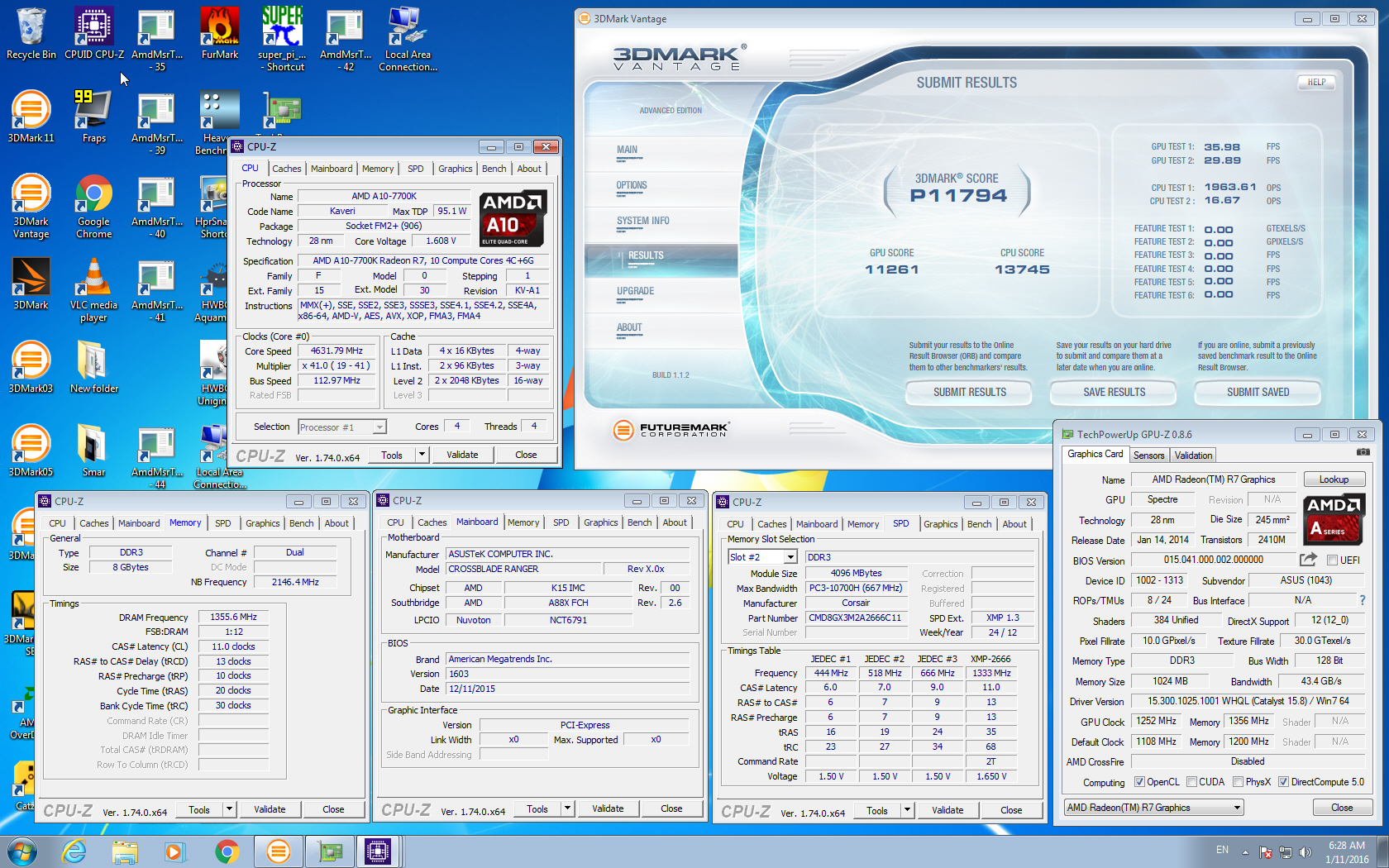Image resolution: width=1389 pixels, height=868 pixels.
Task: Open the 3DMark05 desktop icon
Action: 31,451
